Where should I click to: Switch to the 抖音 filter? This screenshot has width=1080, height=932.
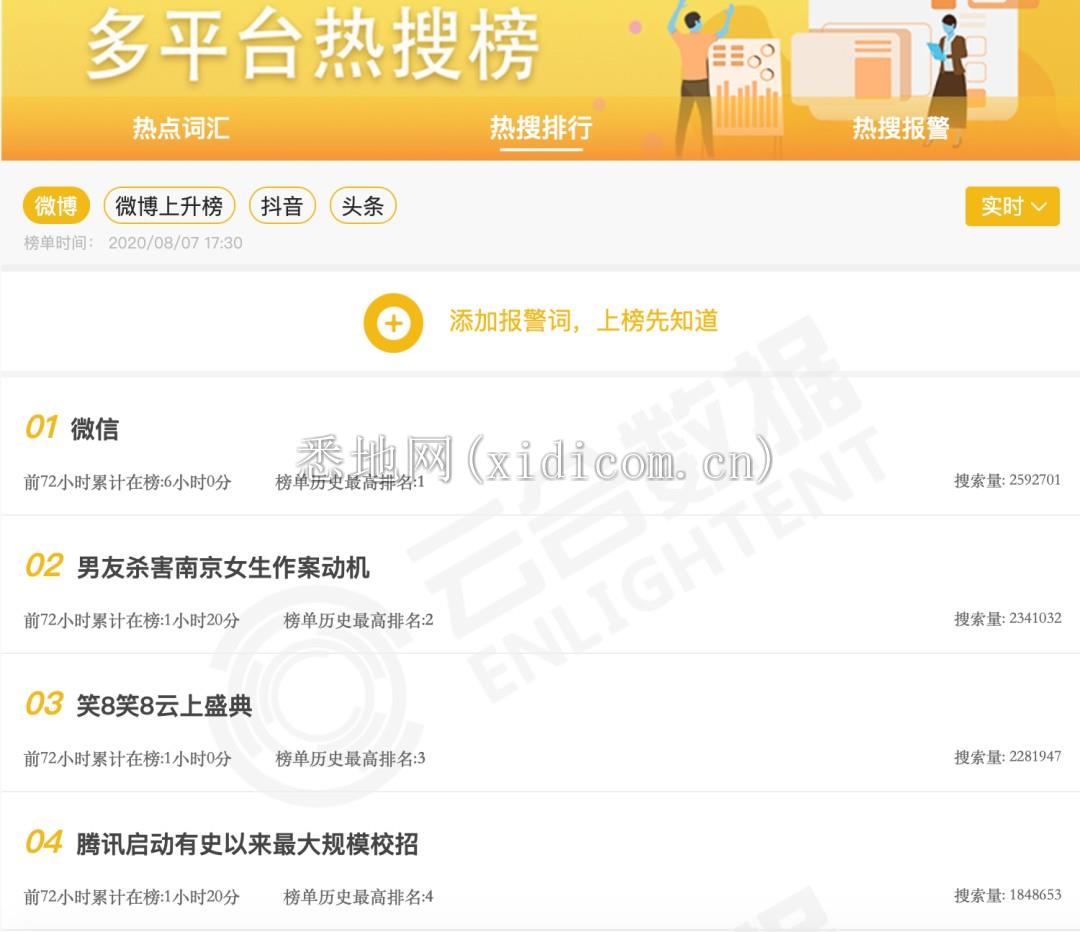point(282,205)
